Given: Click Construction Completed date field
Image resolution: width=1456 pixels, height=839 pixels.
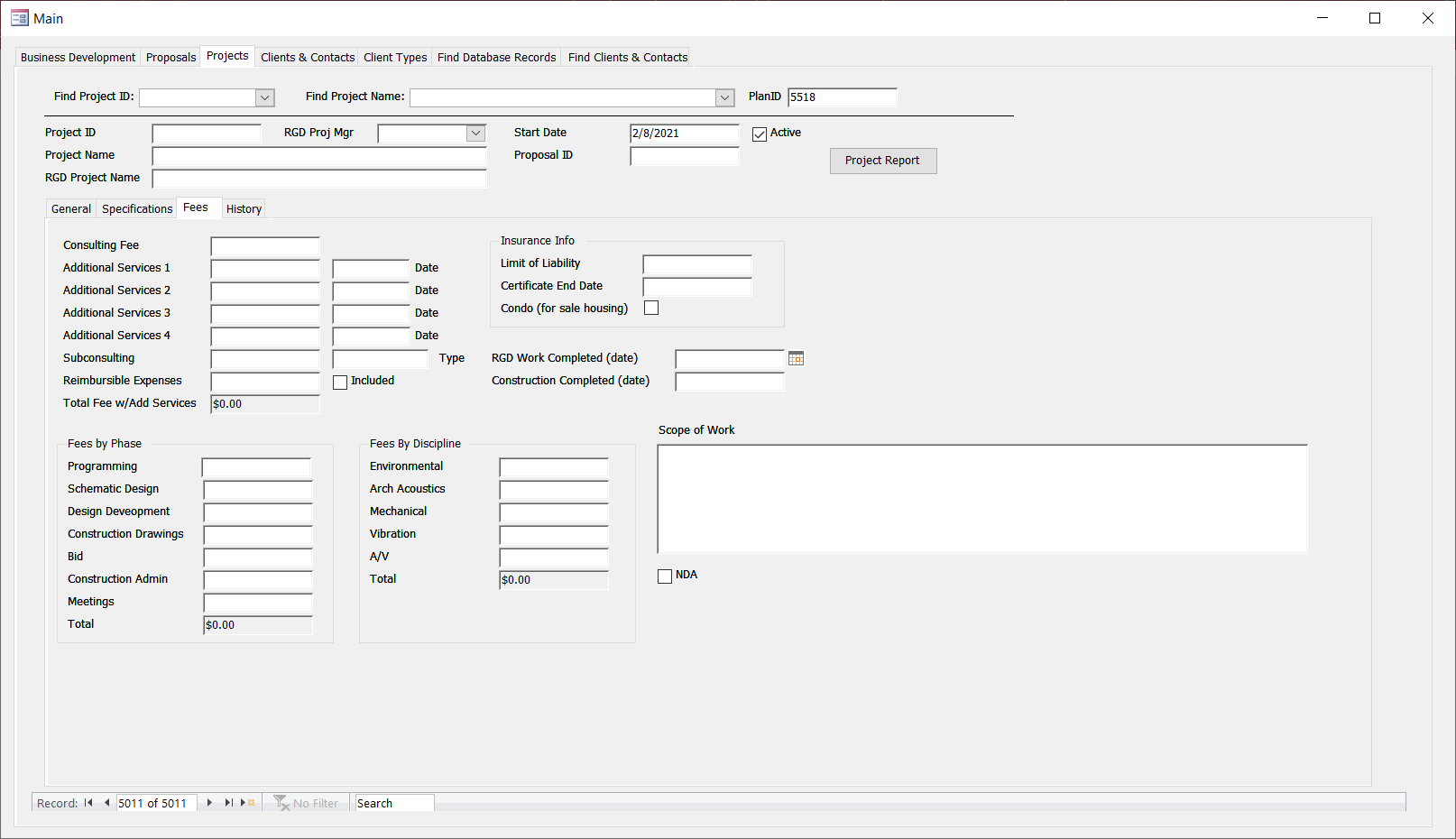Looking at the screenshot, I should [730, 382].
